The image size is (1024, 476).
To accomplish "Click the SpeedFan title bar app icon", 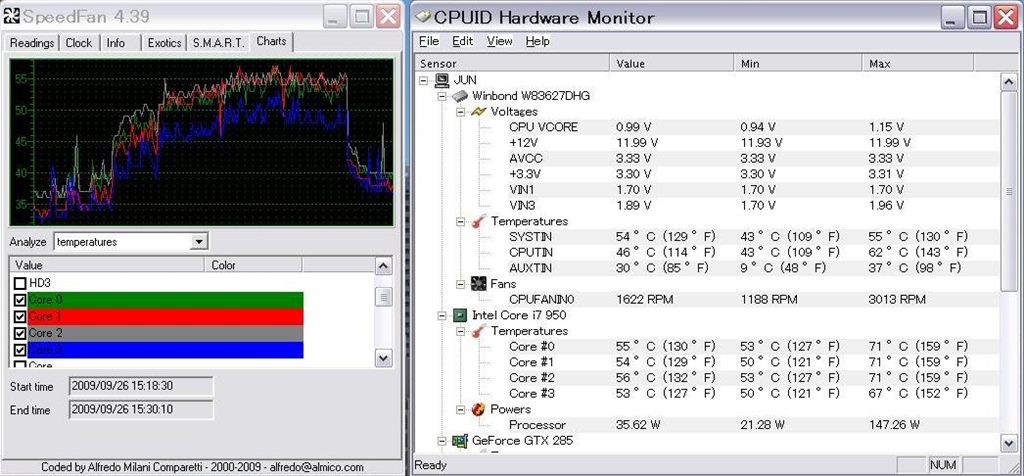I will (11, 16).
